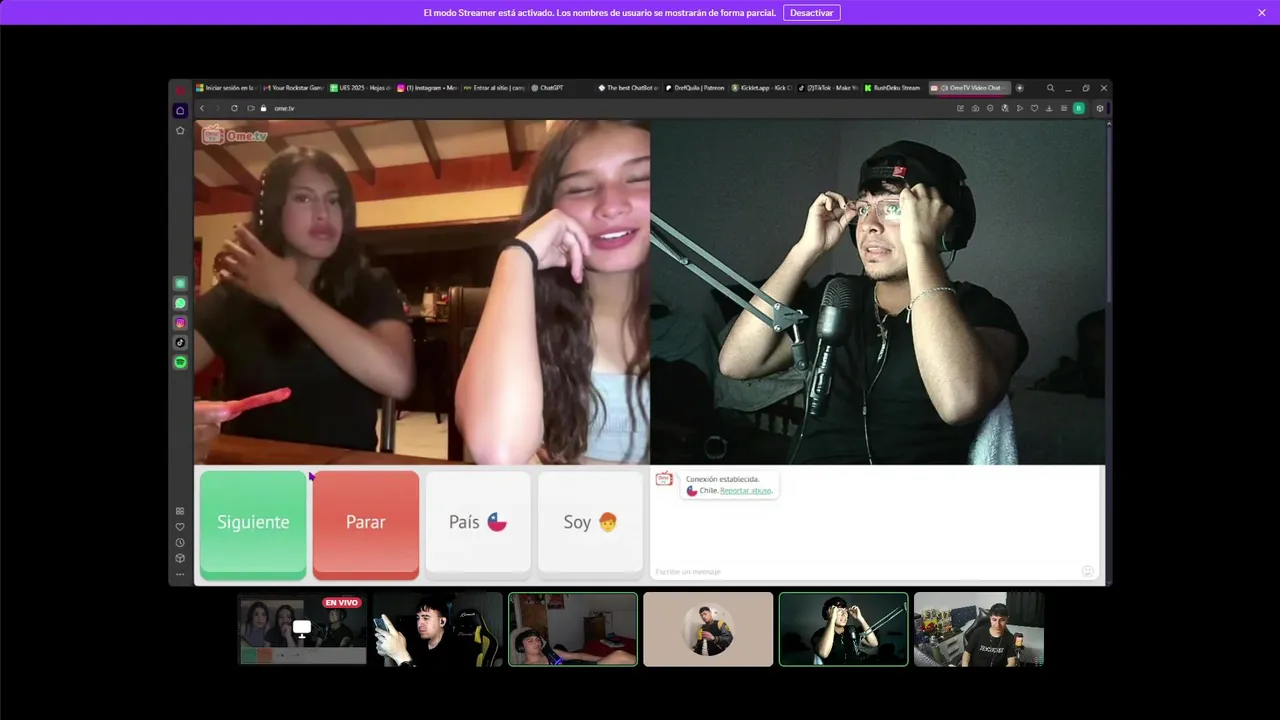Click the Ome.tv logo on video

coord(235,134)
